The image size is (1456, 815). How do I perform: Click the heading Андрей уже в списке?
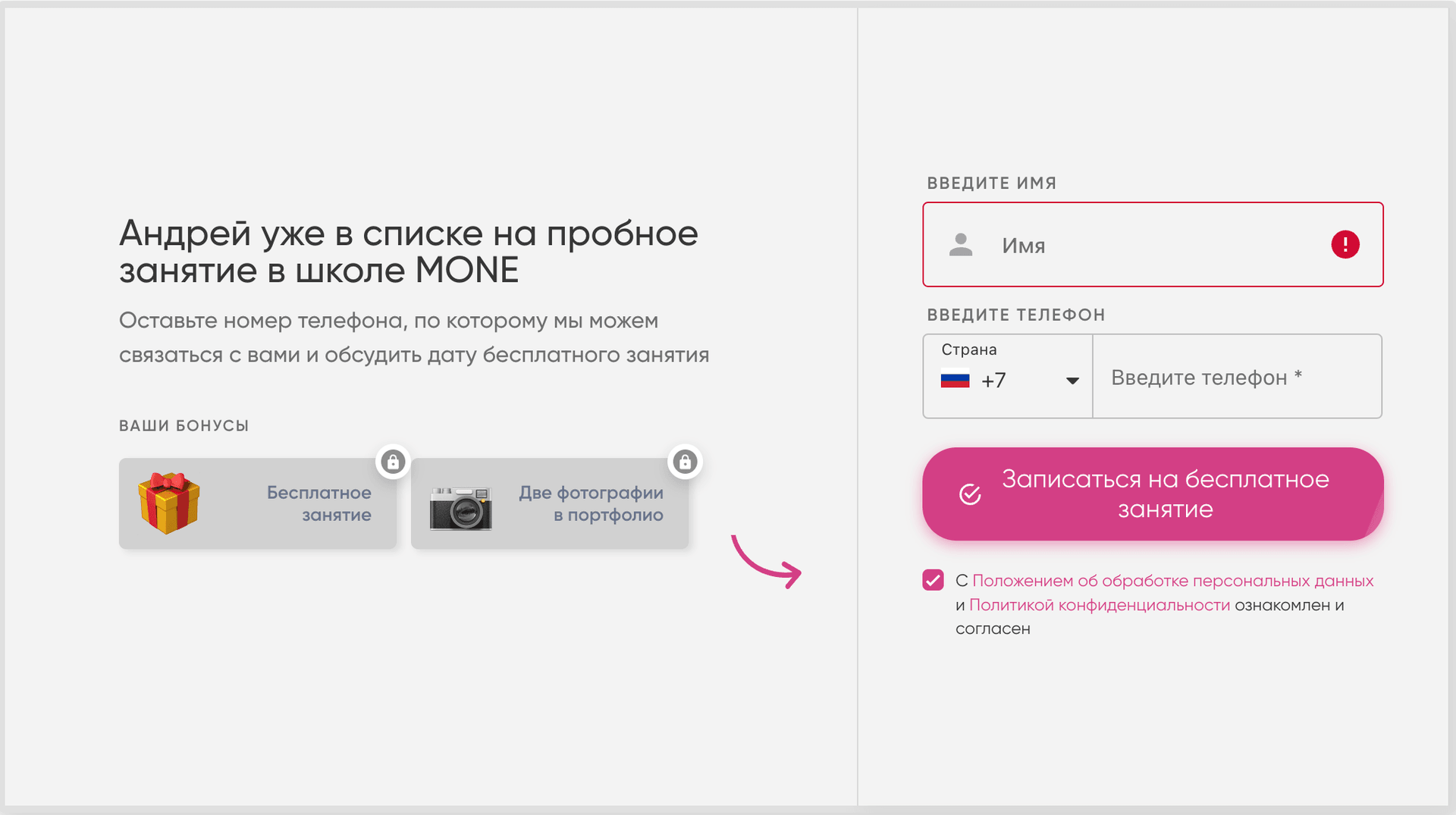pyautogui.click(x=409, y=252)
